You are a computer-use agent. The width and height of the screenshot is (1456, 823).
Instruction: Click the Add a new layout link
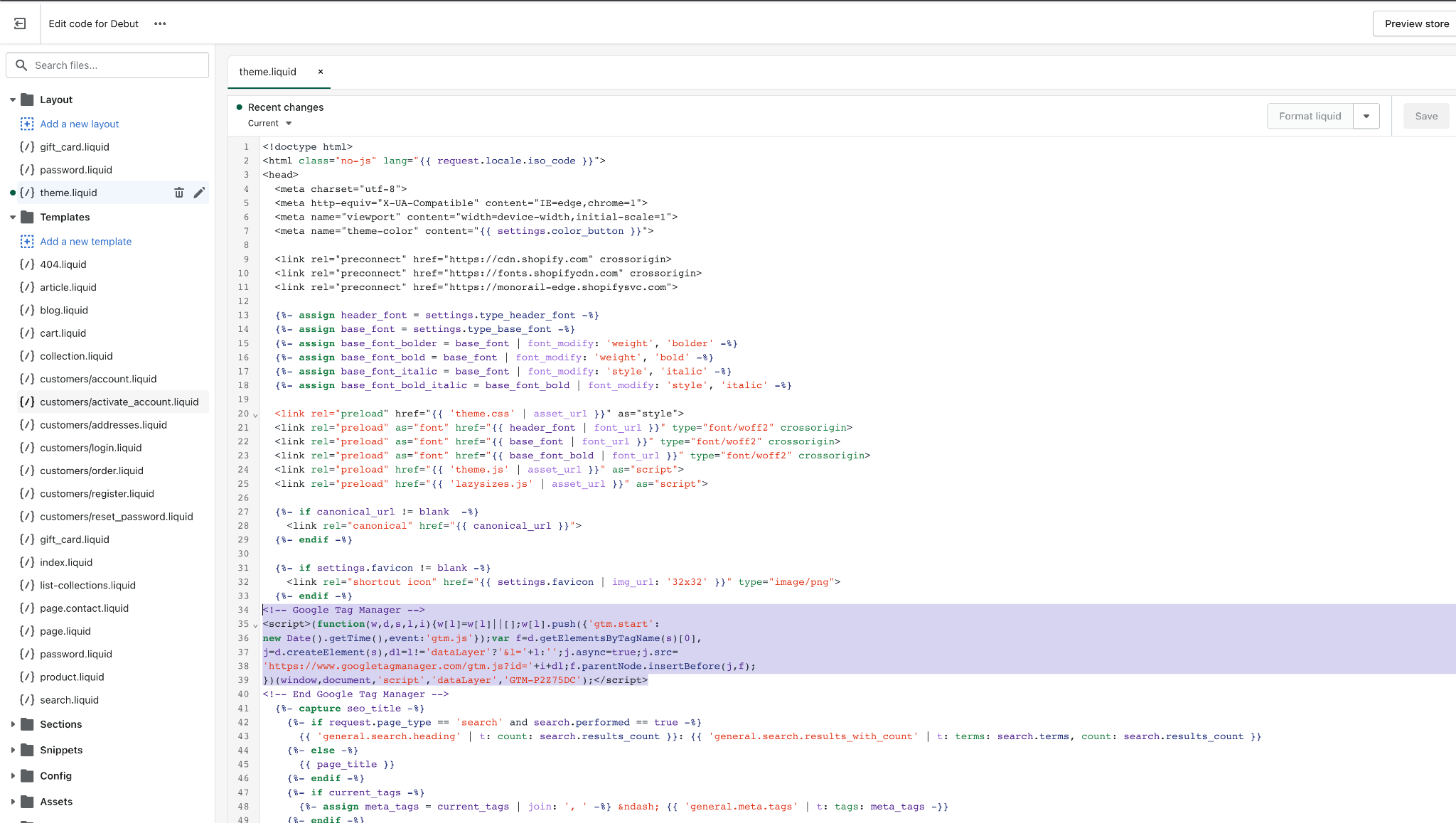[x=80, y=124]
